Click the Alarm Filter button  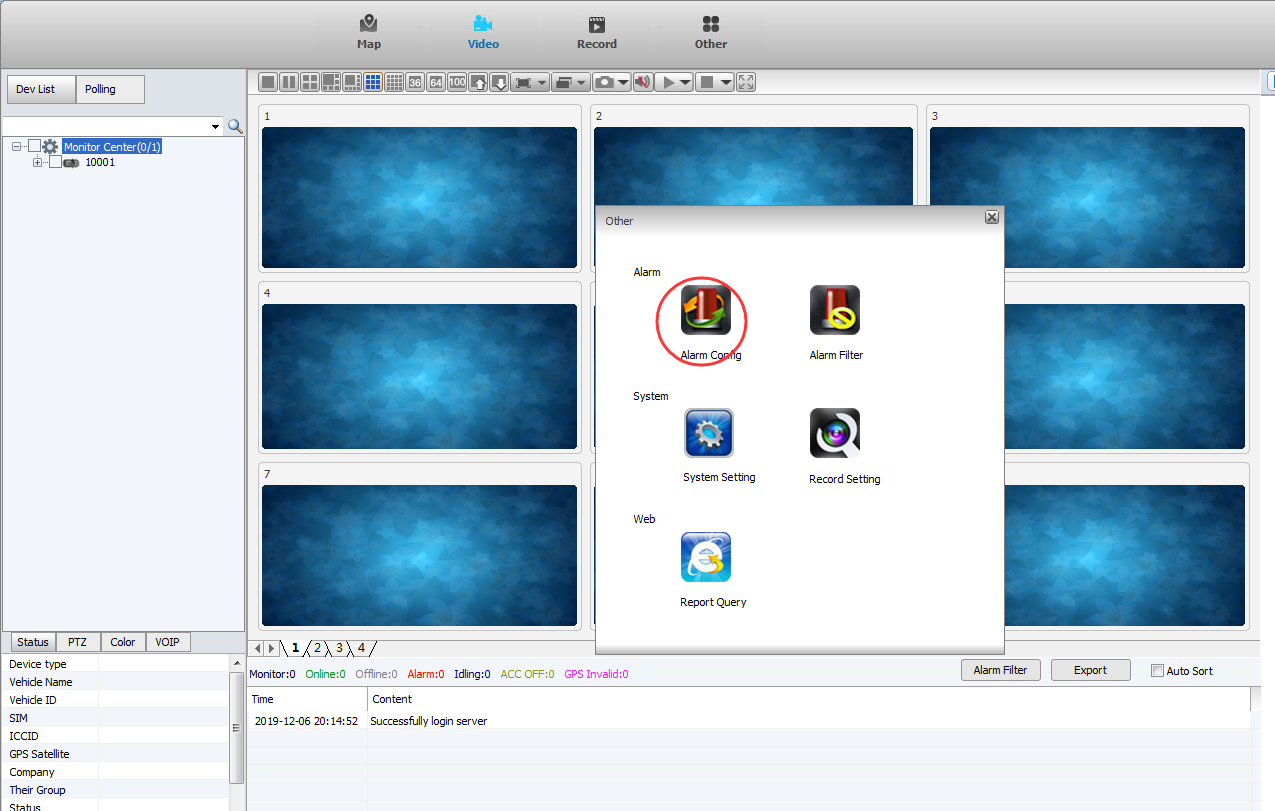pos(1000,670)
